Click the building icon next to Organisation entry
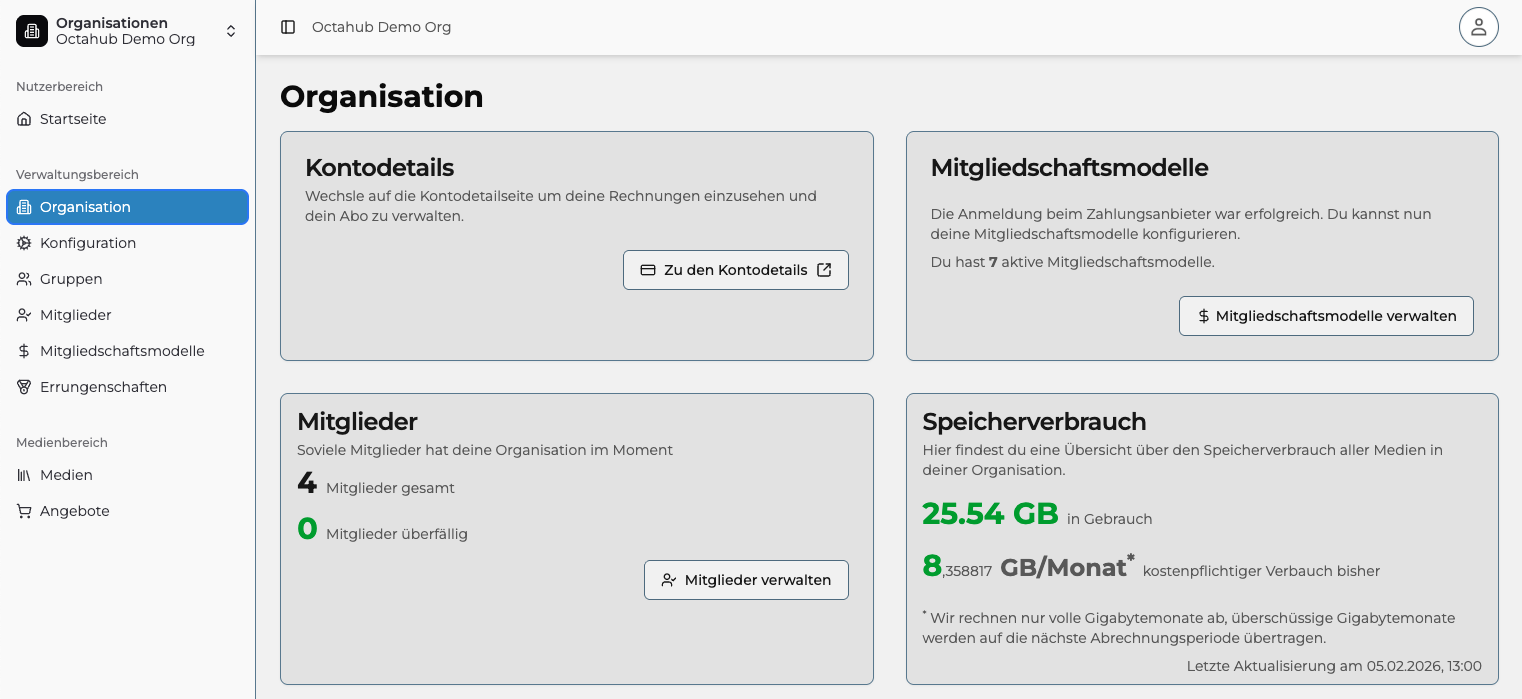Viewport: 1522px width, 699px height. pos(23,207)
